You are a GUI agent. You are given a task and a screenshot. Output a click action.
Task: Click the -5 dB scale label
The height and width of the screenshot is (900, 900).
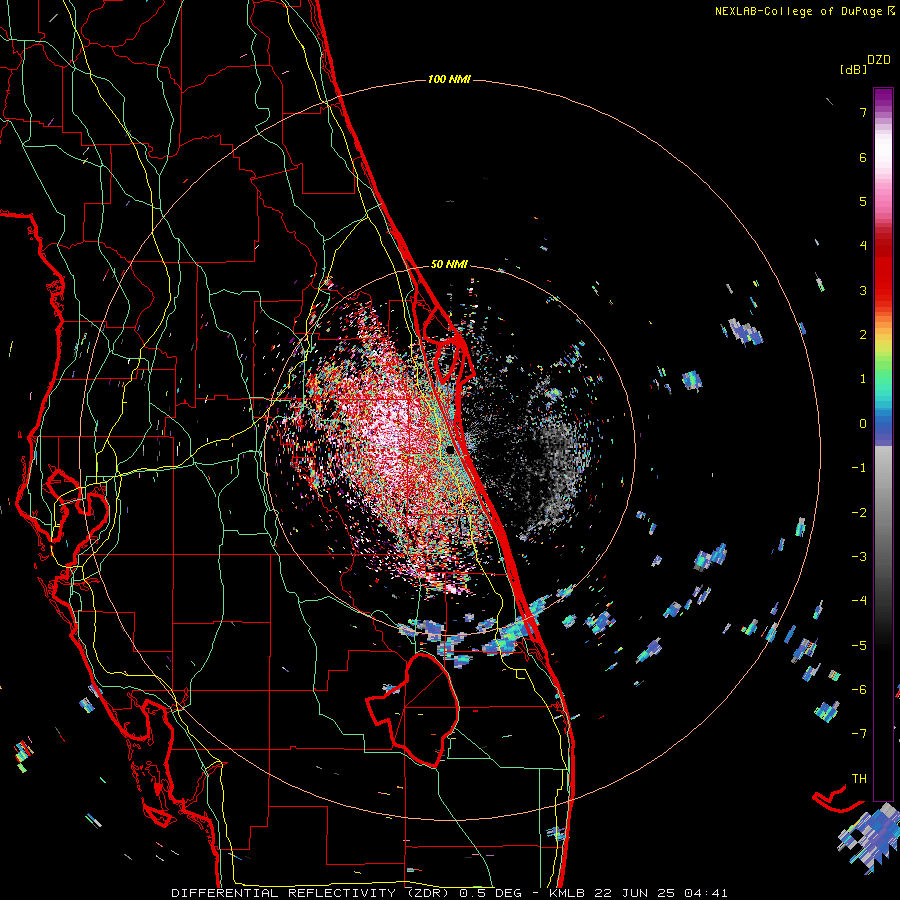859,645
